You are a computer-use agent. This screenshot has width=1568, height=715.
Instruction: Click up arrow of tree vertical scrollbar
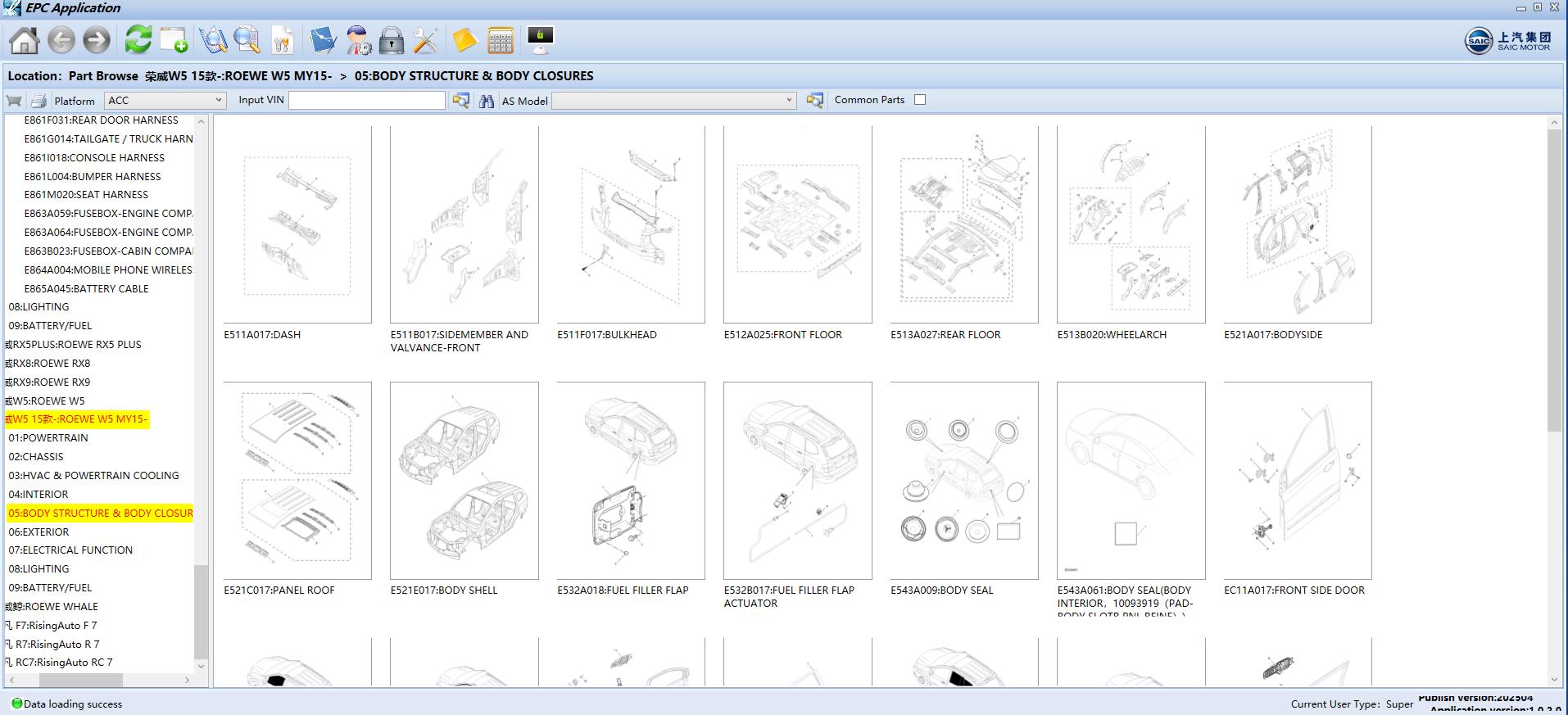[202, 122]
